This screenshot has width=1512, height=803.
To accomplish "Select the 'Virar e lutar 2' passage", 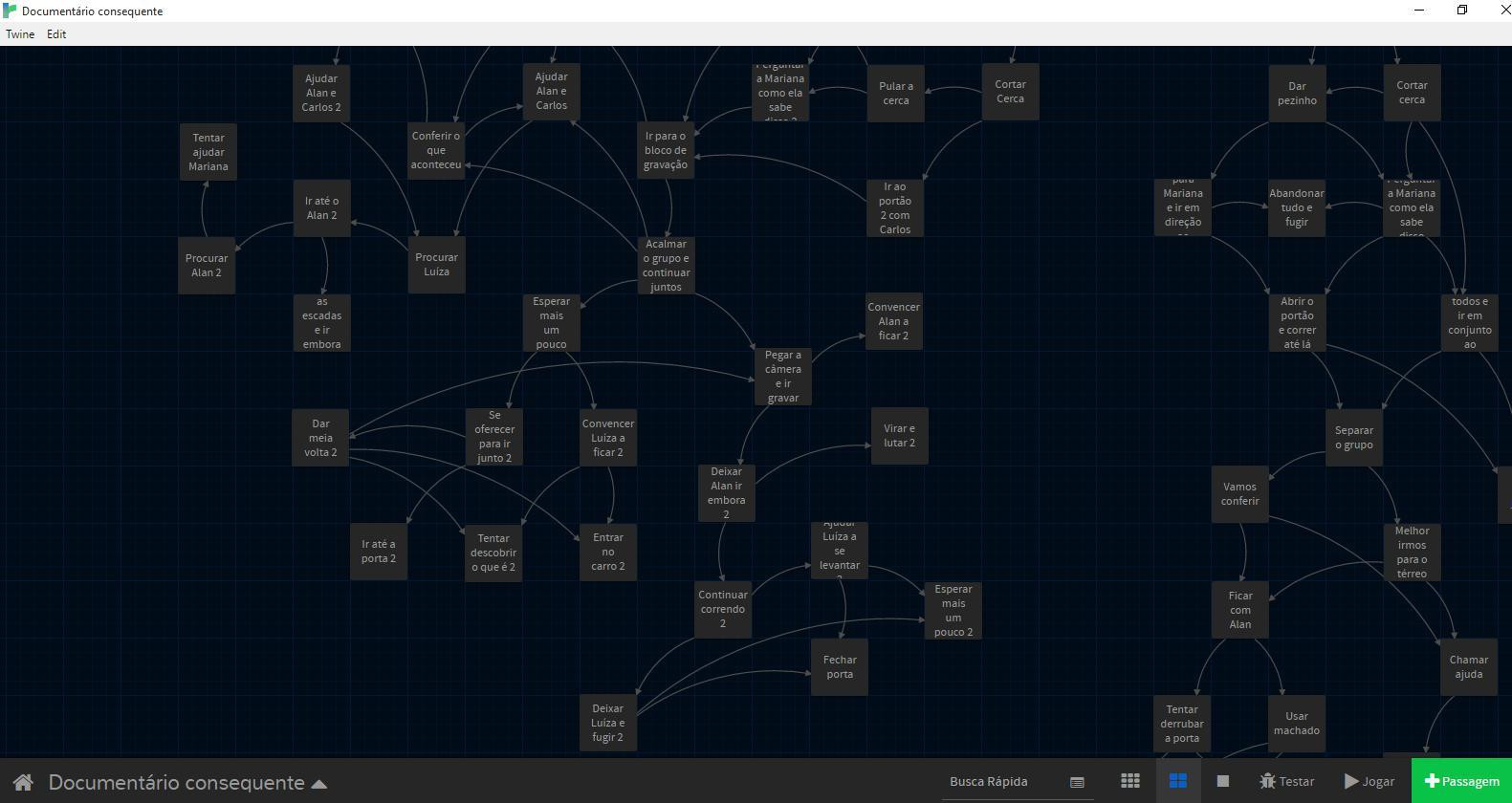I will 900,436.
